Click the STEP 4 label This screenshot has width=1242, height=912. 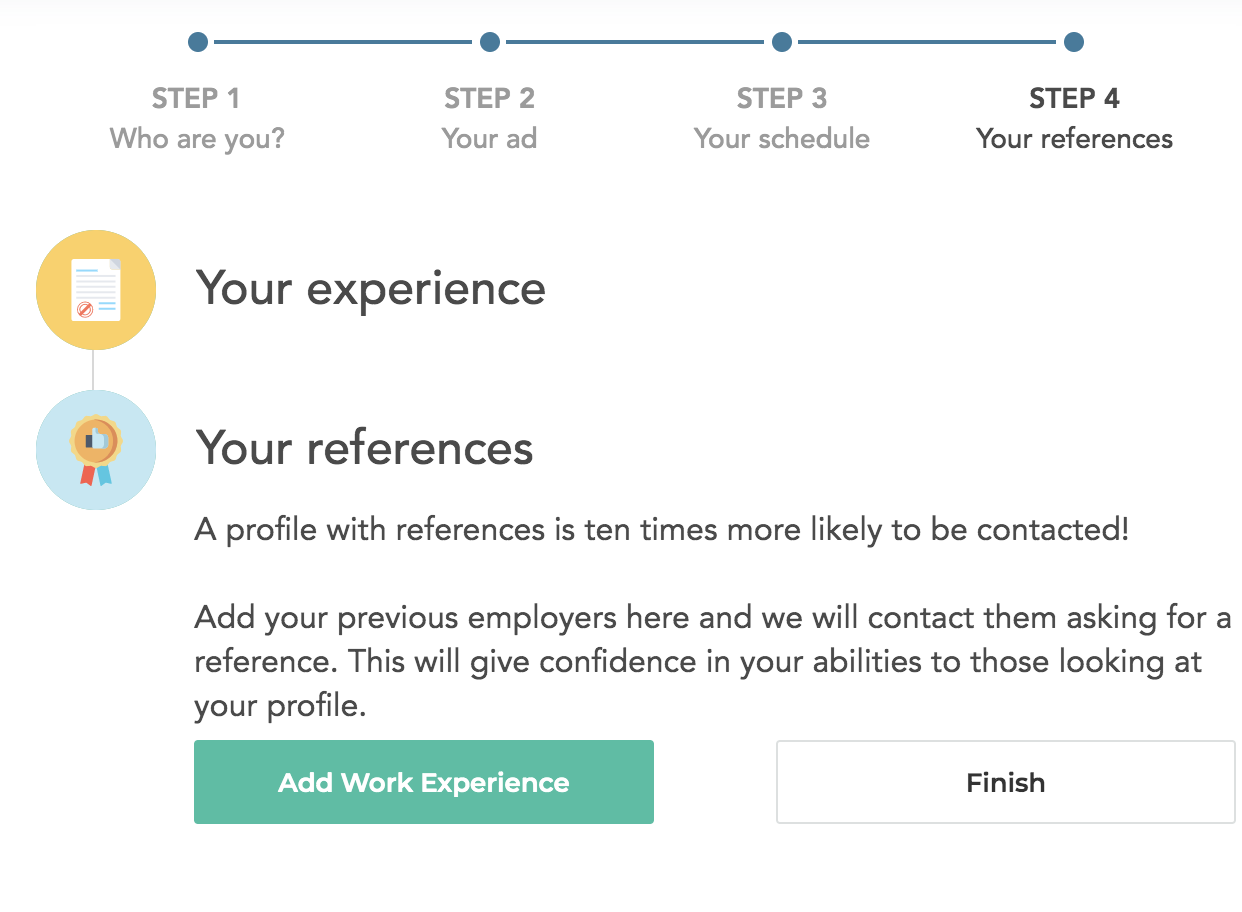[x=1075, y=99]
